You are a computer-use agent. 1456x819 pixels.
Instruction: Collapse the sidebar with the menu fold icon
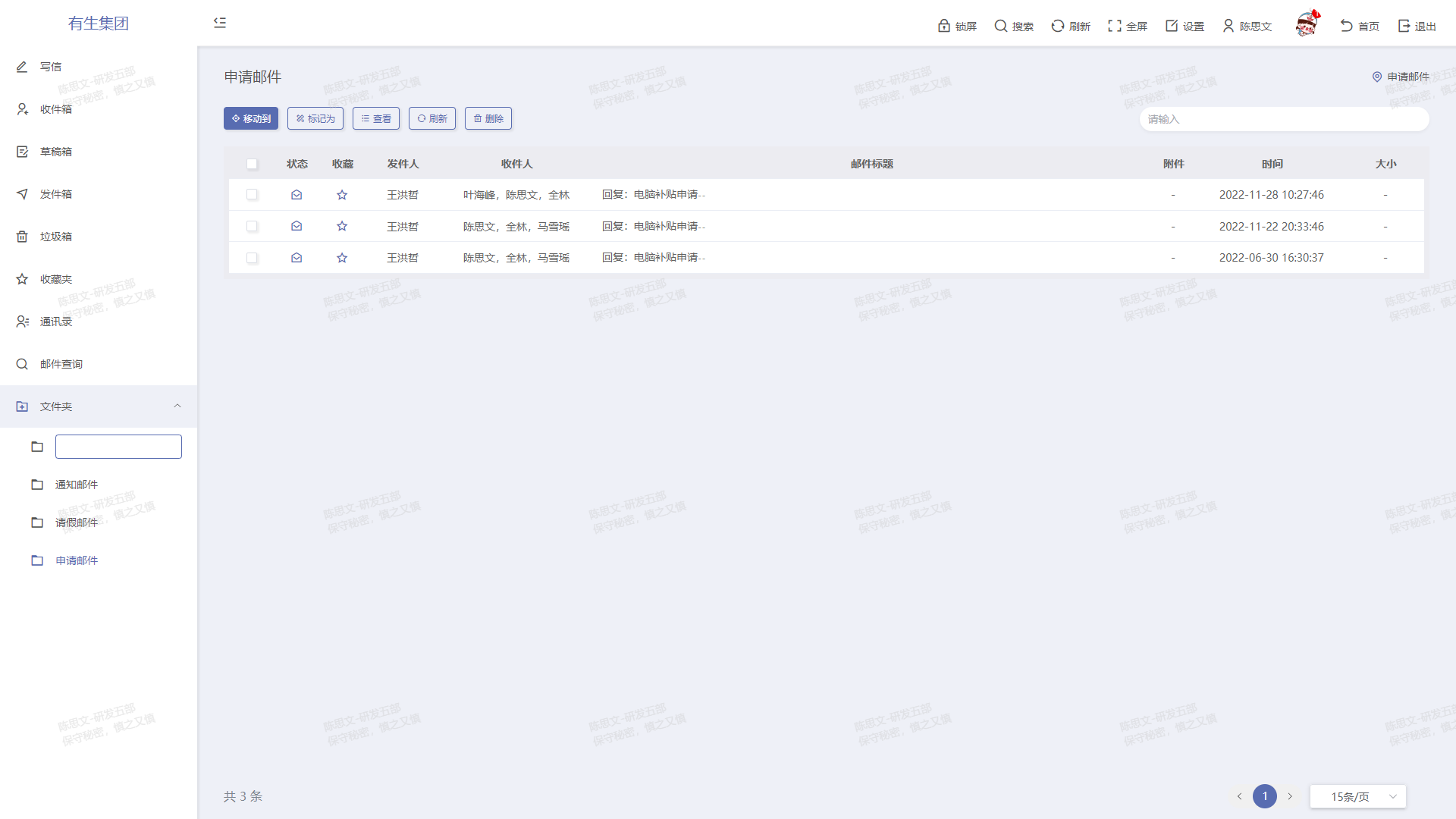point(220,23)
